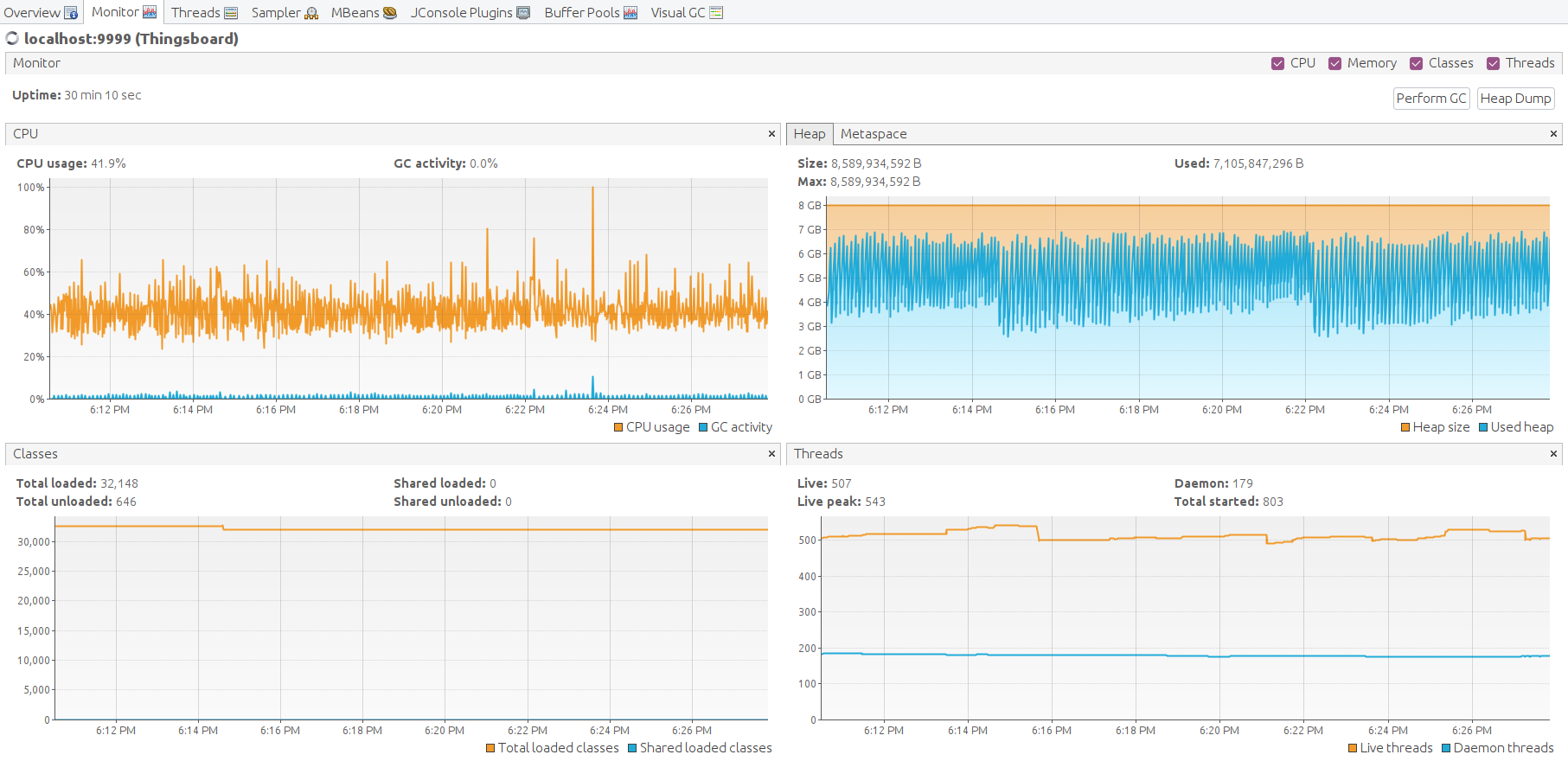Image resolution: width=1568 pixels, height=761 pixels.
Task: Close the CPU graph panel
Action: [771, 134]
